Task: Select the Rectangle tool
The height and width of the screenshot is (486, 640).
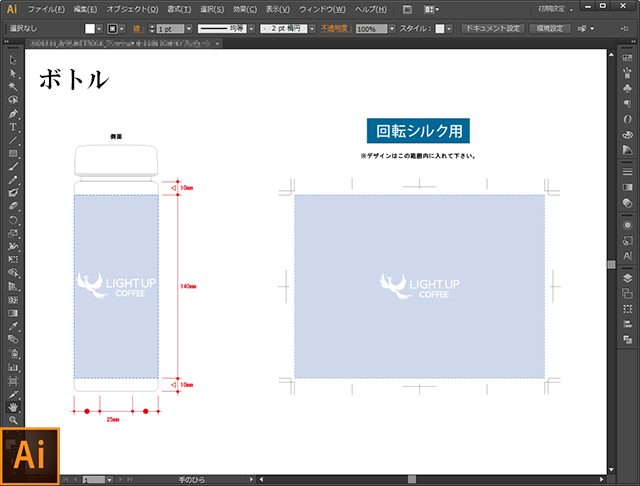Action: (13, 153)
